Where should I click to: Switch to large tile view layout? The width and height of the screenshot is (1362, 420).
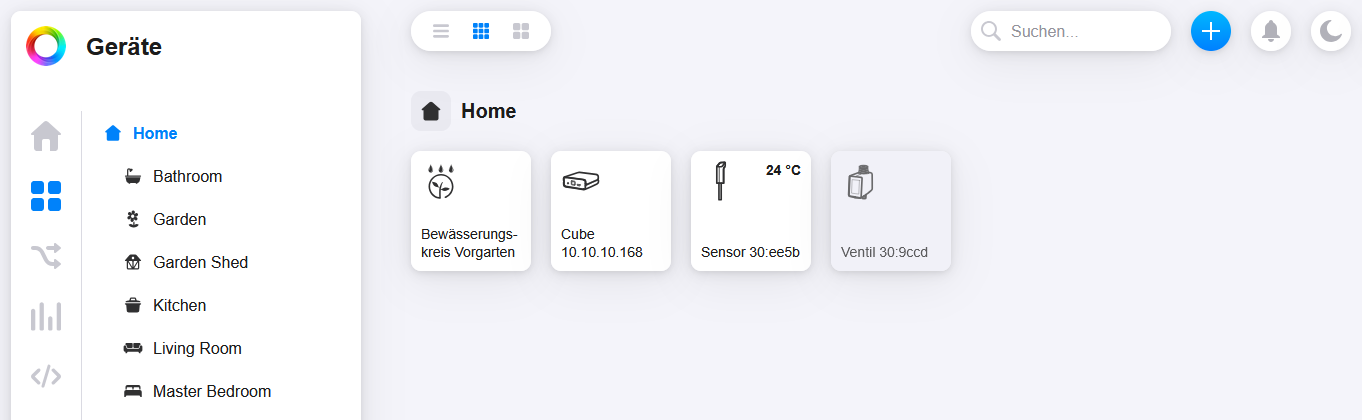coord(521,31)
